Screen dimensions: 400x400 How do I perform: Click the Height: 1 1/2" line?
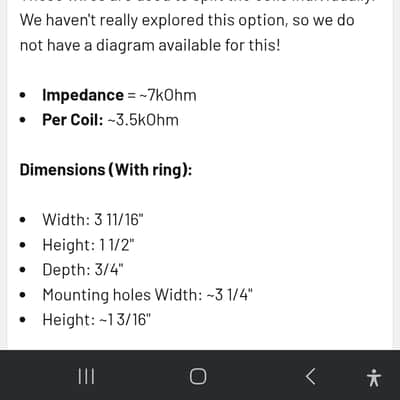[x=88, y=245]
